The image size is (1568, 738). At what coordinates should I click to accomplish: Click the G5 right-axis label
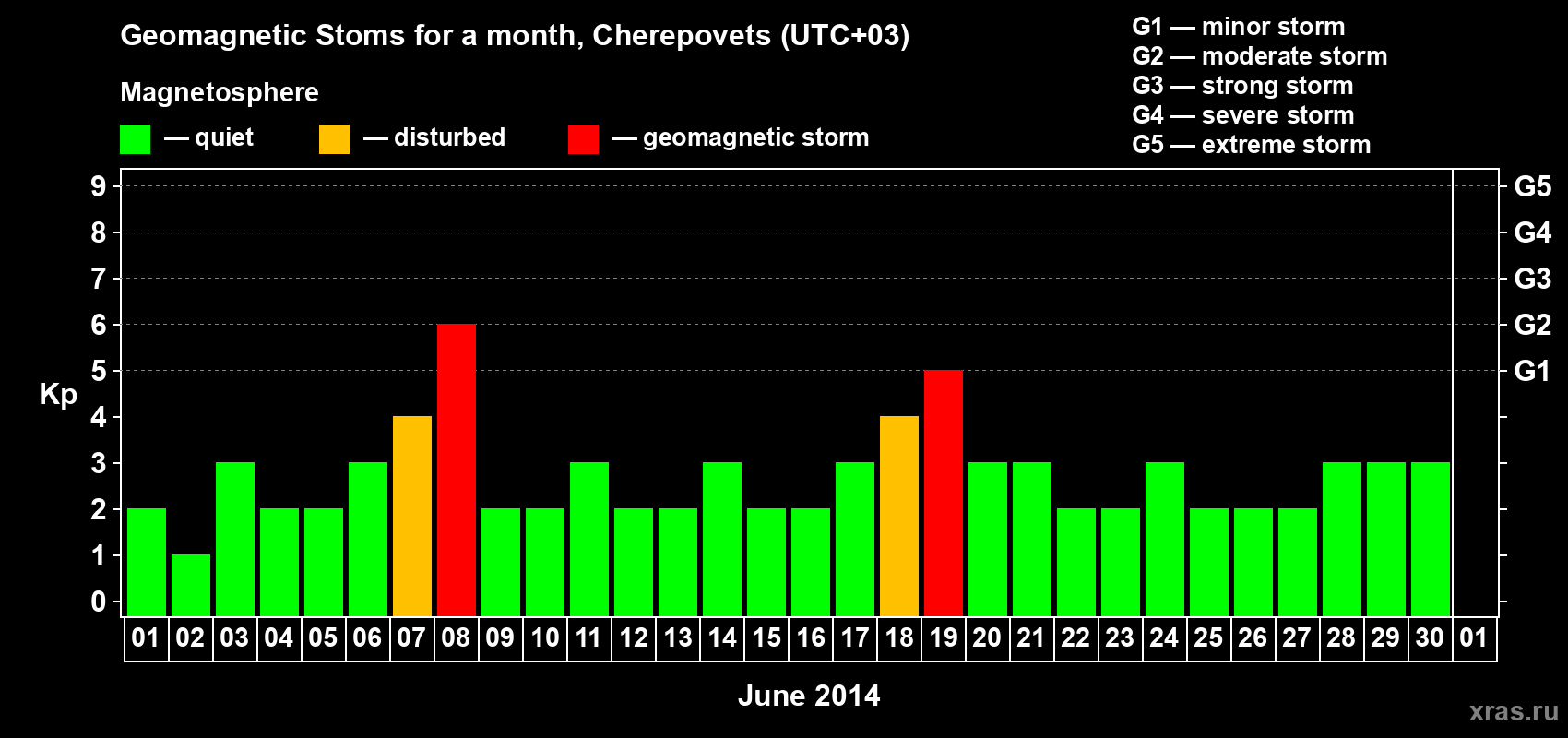[1533, 186]
